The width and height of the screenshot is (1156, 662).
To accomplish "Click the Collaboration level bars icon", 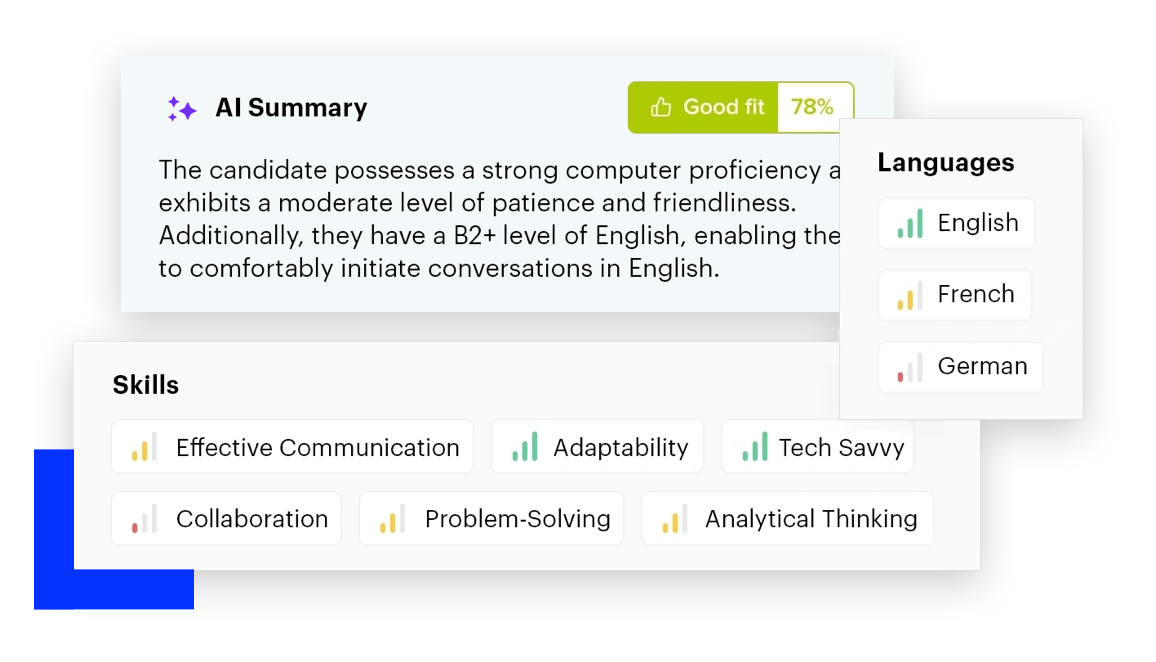I will [145, 519].
